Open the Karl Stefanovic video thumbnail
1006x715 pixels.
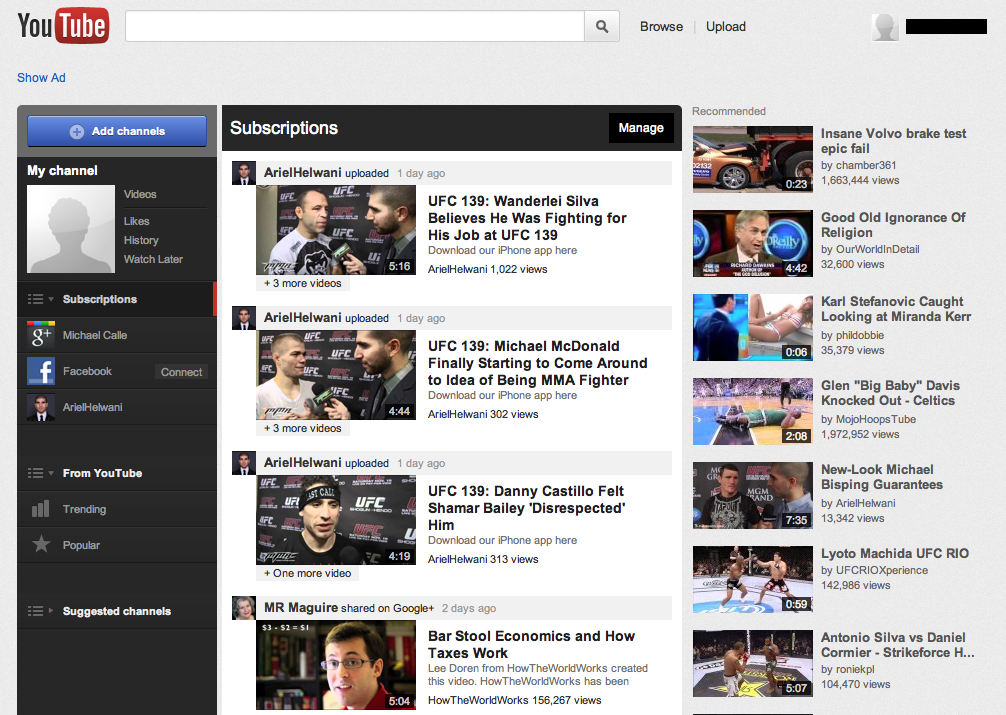click(753, 327)
